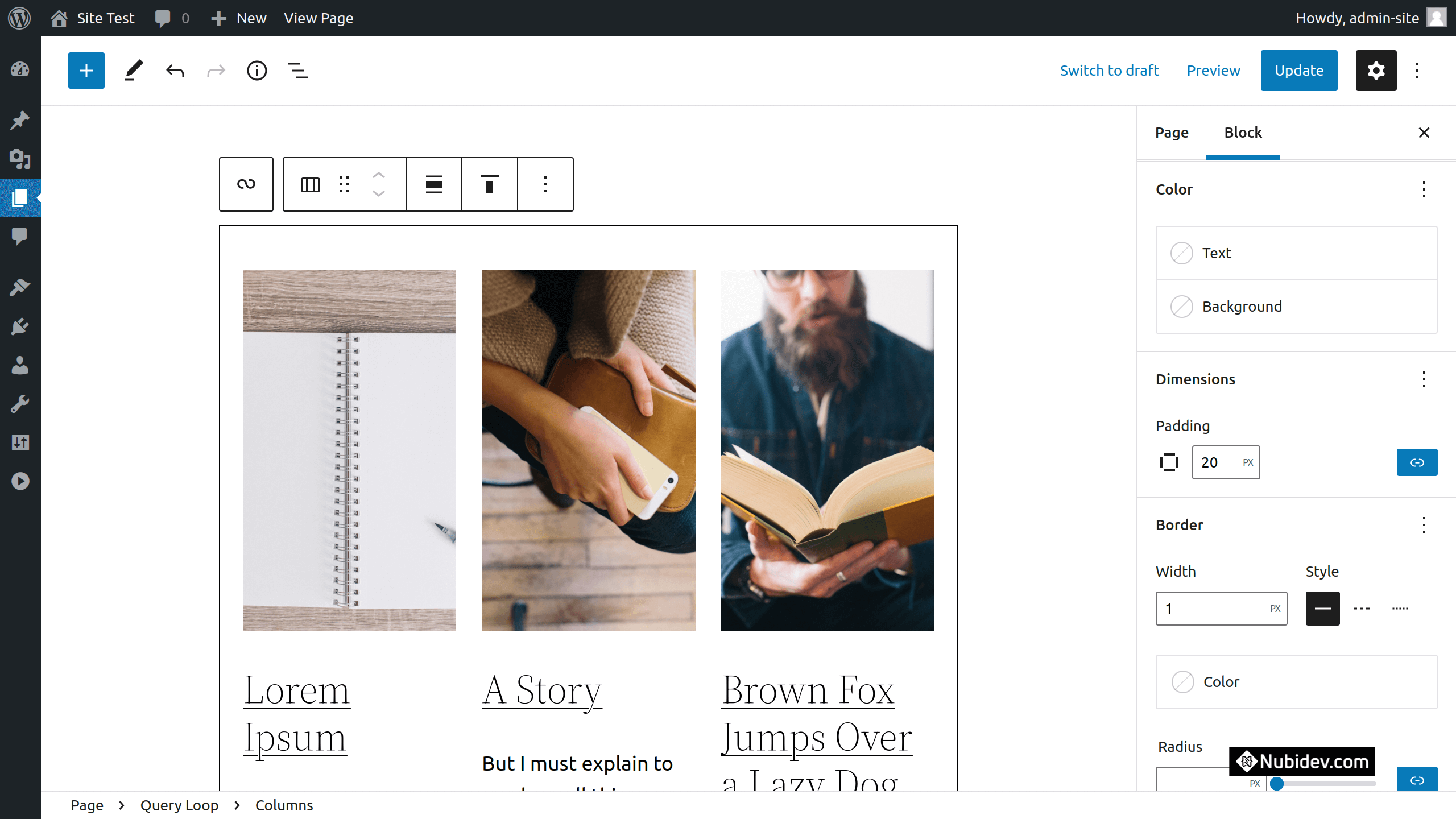Select dashed border style

(x=1362, y=609)
